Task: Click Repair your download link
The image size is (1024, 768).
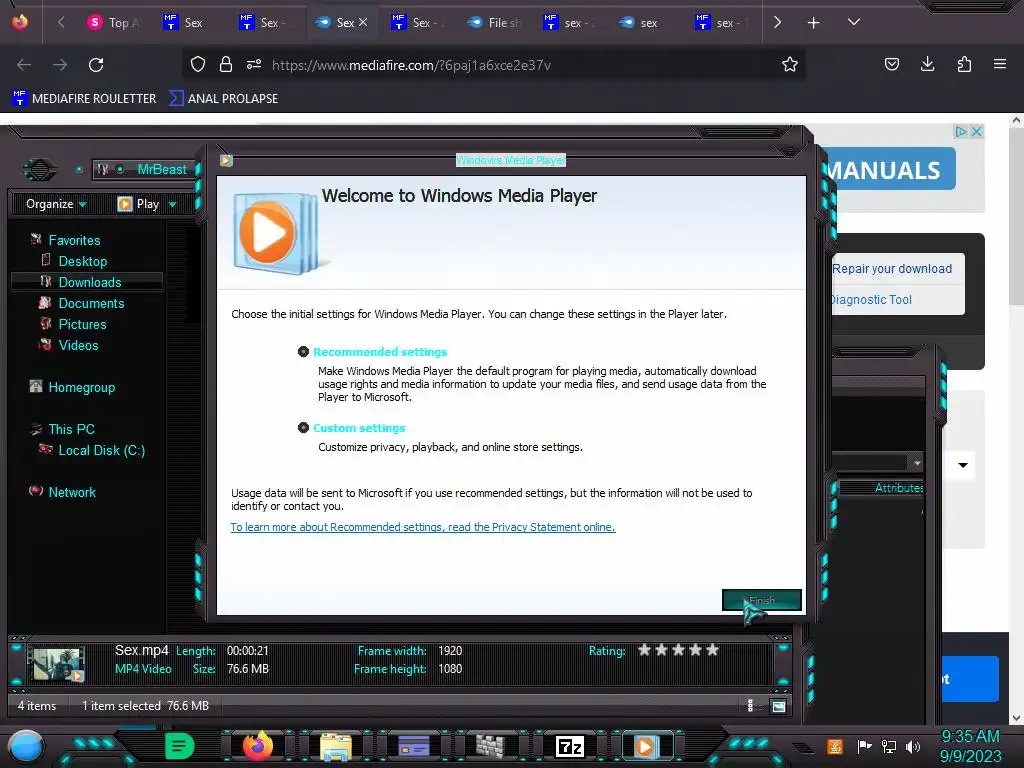Action: coord(891,268)
